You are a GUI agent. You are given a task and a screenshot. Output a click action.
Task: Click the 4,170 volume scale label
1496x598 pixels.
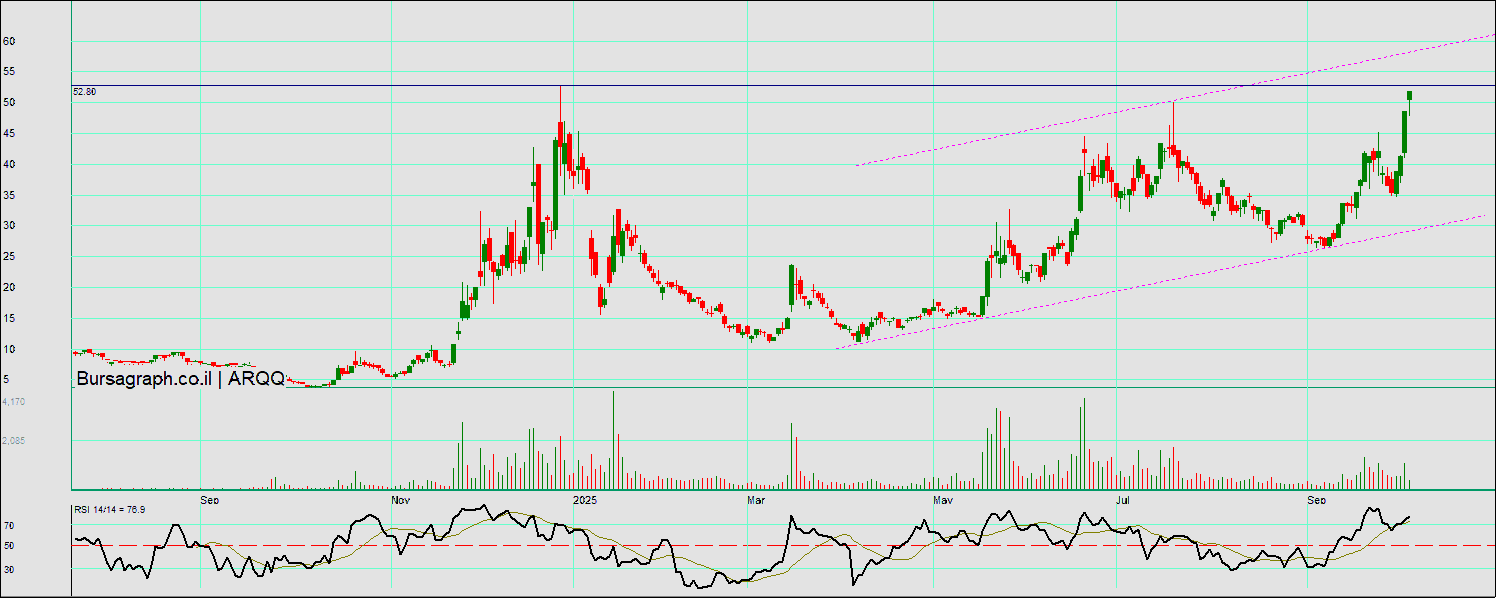tap(14, 402)
